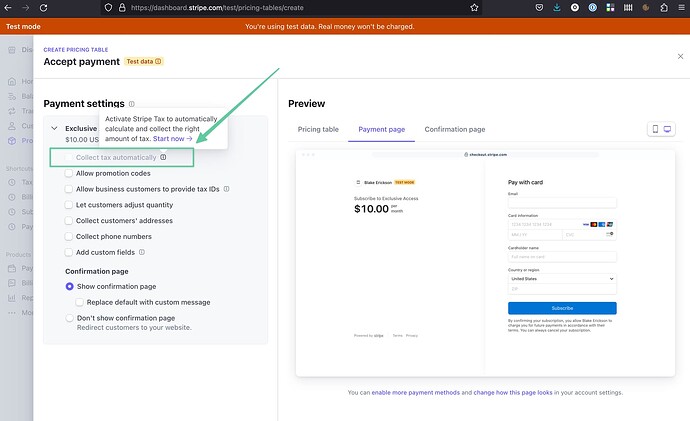Open the Pocket save icon in toolbar
The image size is (690, 421).
539,7
